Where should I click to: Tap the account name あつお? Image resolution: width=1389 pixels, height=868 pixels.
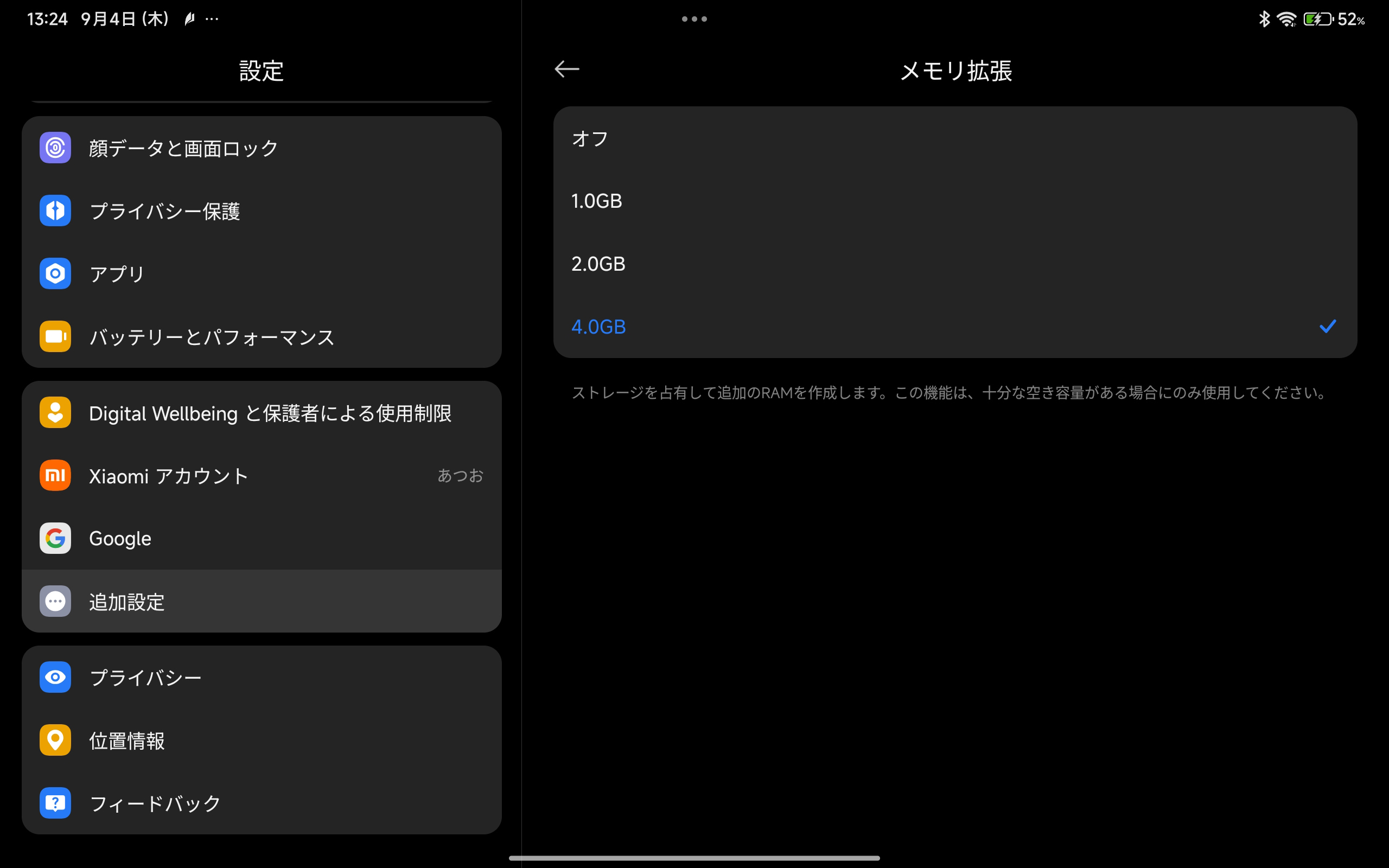pos(460,475)
